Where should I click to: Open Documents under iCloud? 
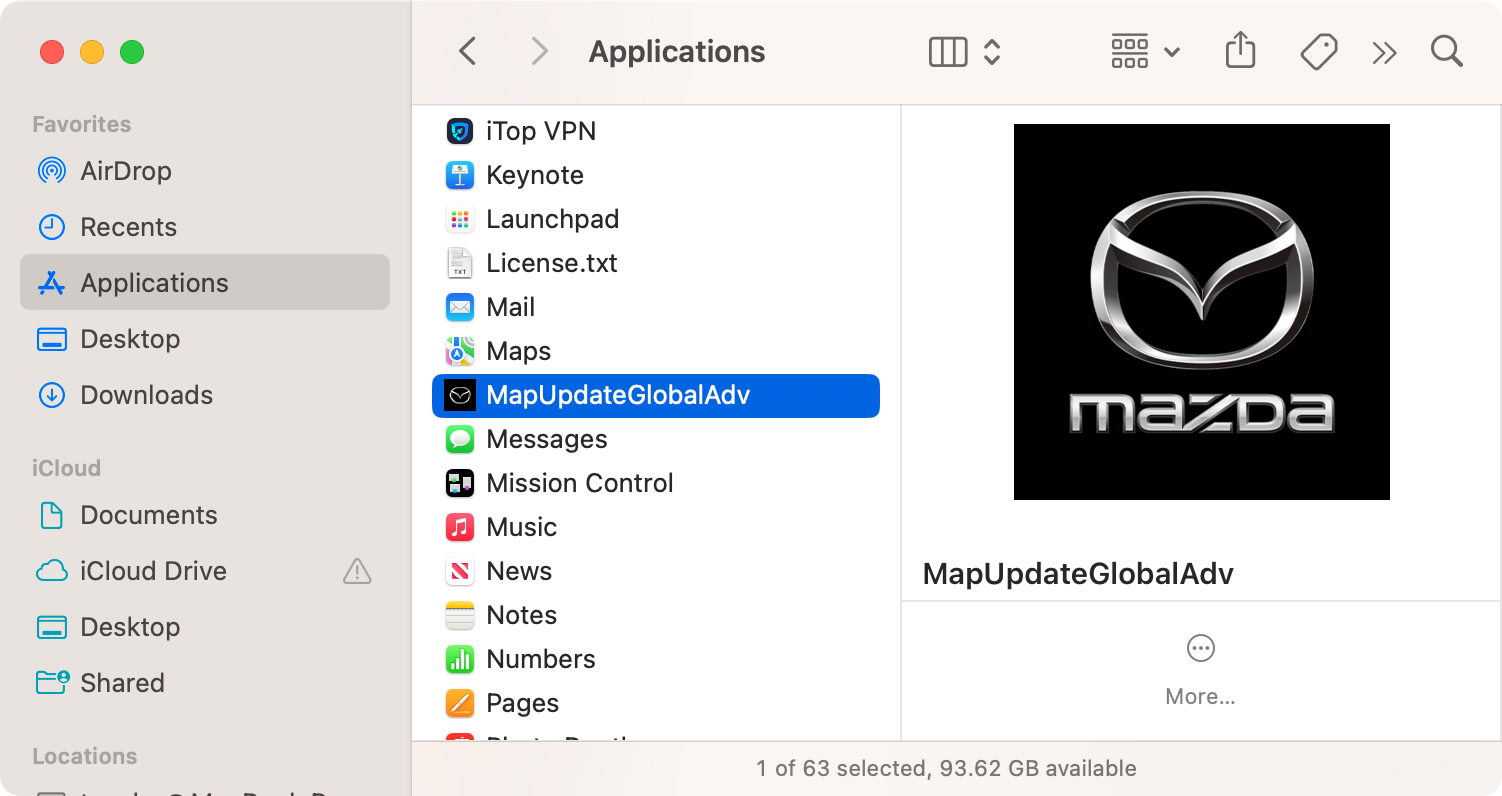[x=205, y=515]
